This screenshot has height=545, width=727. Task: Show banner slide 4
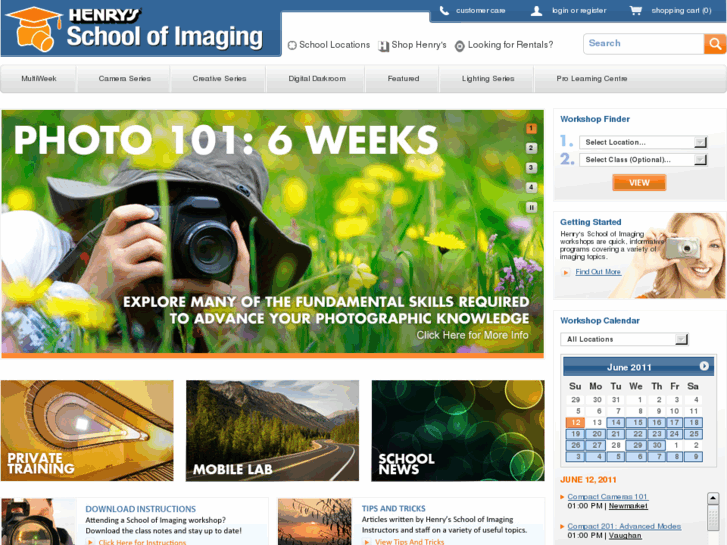click(x=531, y=187)
